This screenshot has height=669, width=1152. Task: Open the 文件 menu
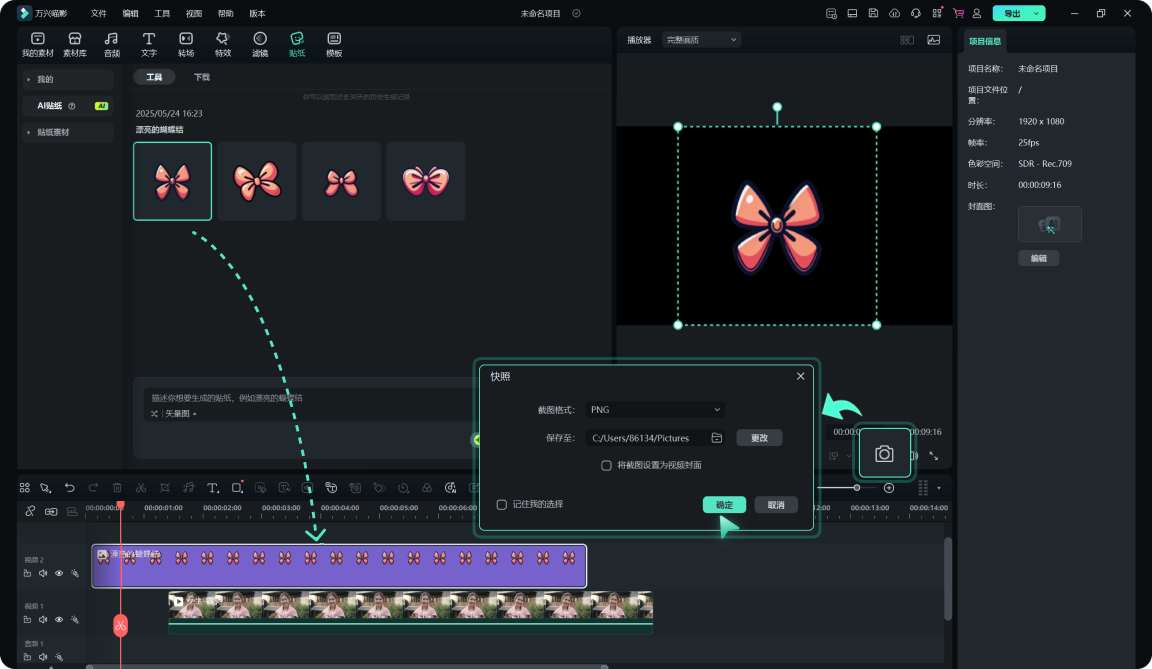(98, 14)
